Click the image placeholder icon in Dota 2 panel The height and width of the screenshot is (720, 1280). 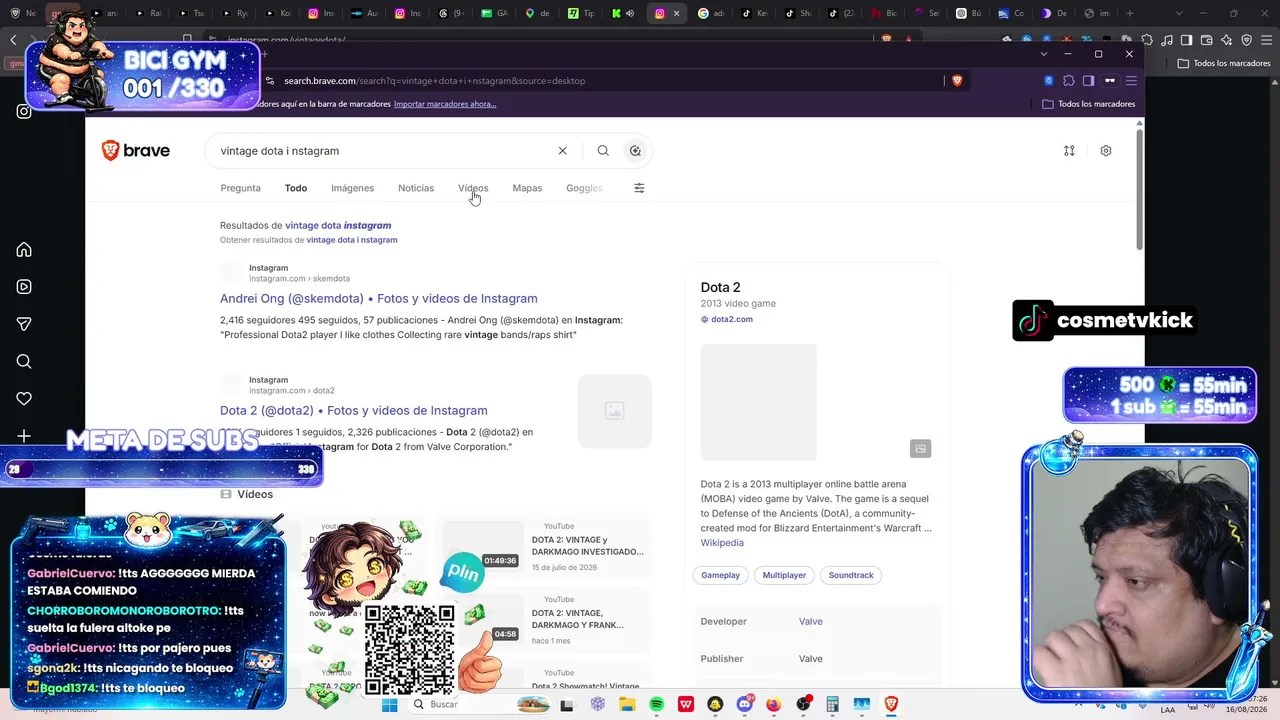coord(921,449)
